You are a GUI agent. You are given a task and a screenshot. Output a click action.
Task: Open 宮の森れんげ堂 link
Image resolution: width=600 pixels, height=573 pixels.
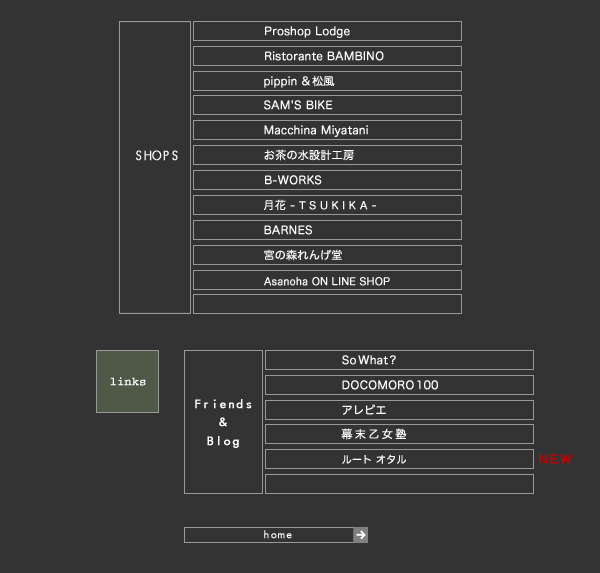point(303,255)
